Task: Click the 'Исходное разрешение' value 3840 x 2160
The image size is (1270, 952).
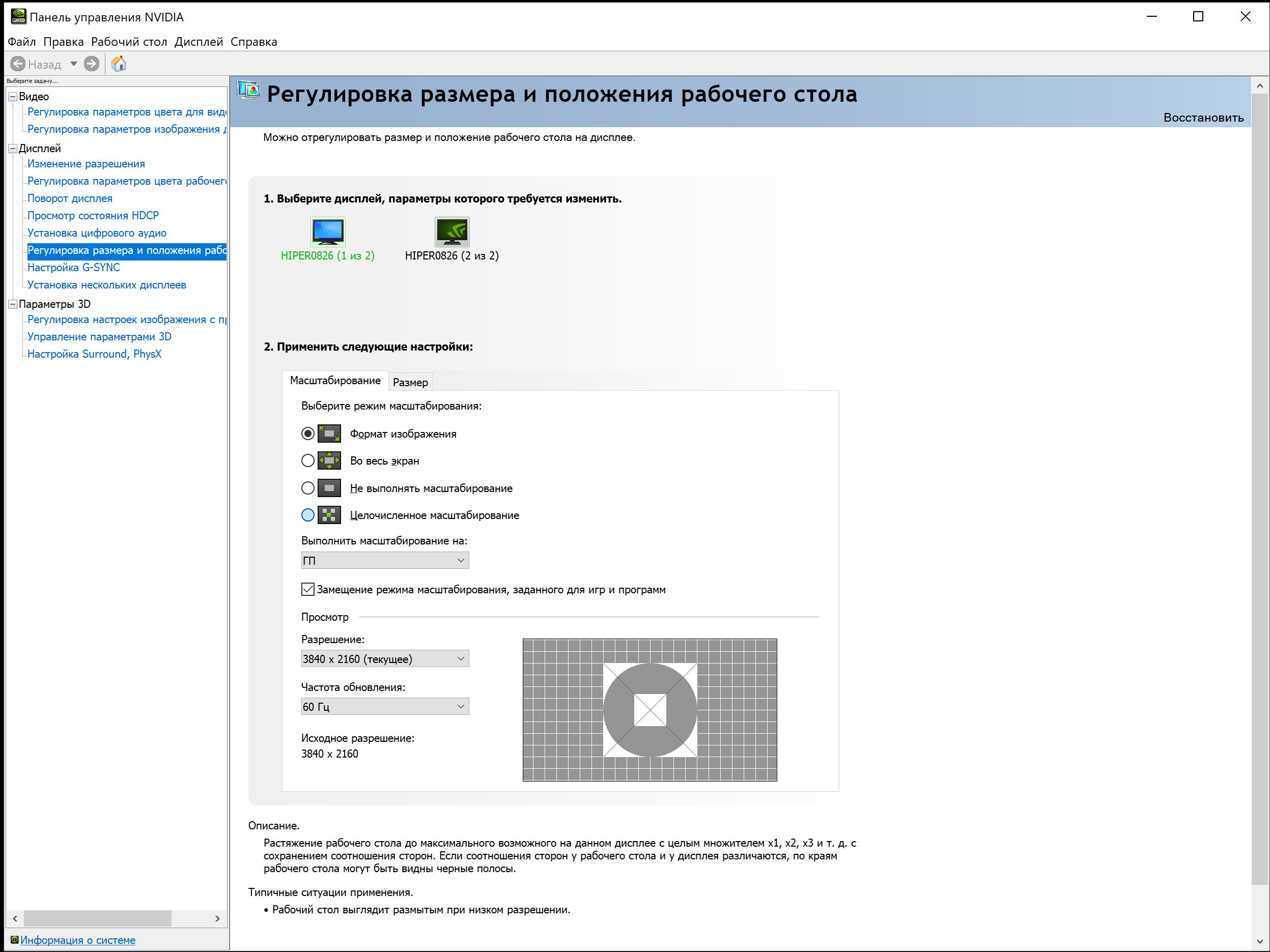Action: [x=329, y=754]
